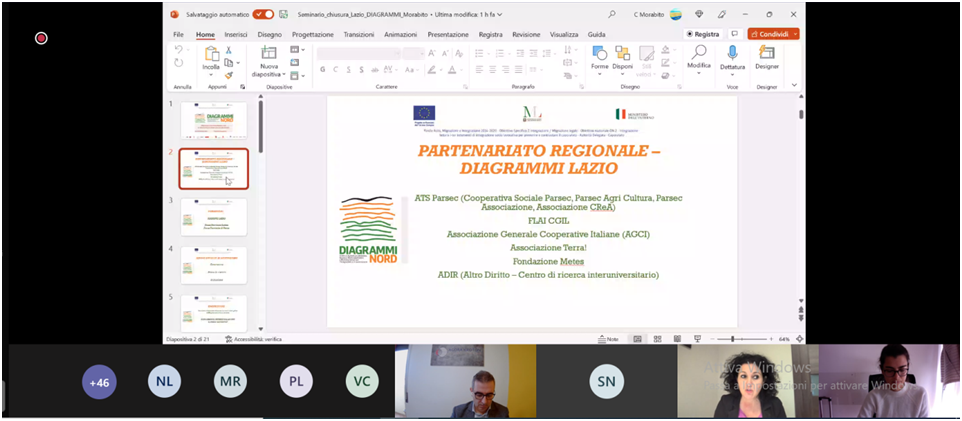Viewport: 962px width, 421px height.
Task: Switch to Slide Sorter view
Action: 657,339
